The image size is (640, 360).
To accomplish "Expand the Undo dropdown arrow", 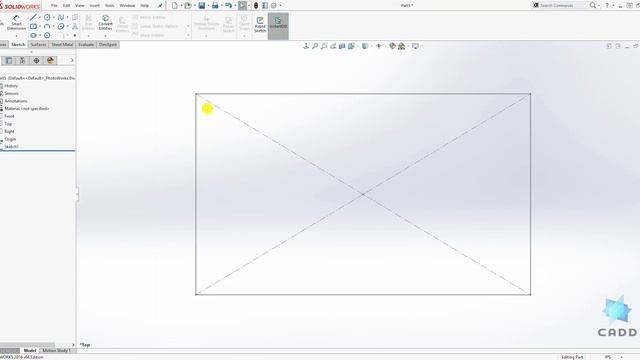I will [x=235, y=5].
